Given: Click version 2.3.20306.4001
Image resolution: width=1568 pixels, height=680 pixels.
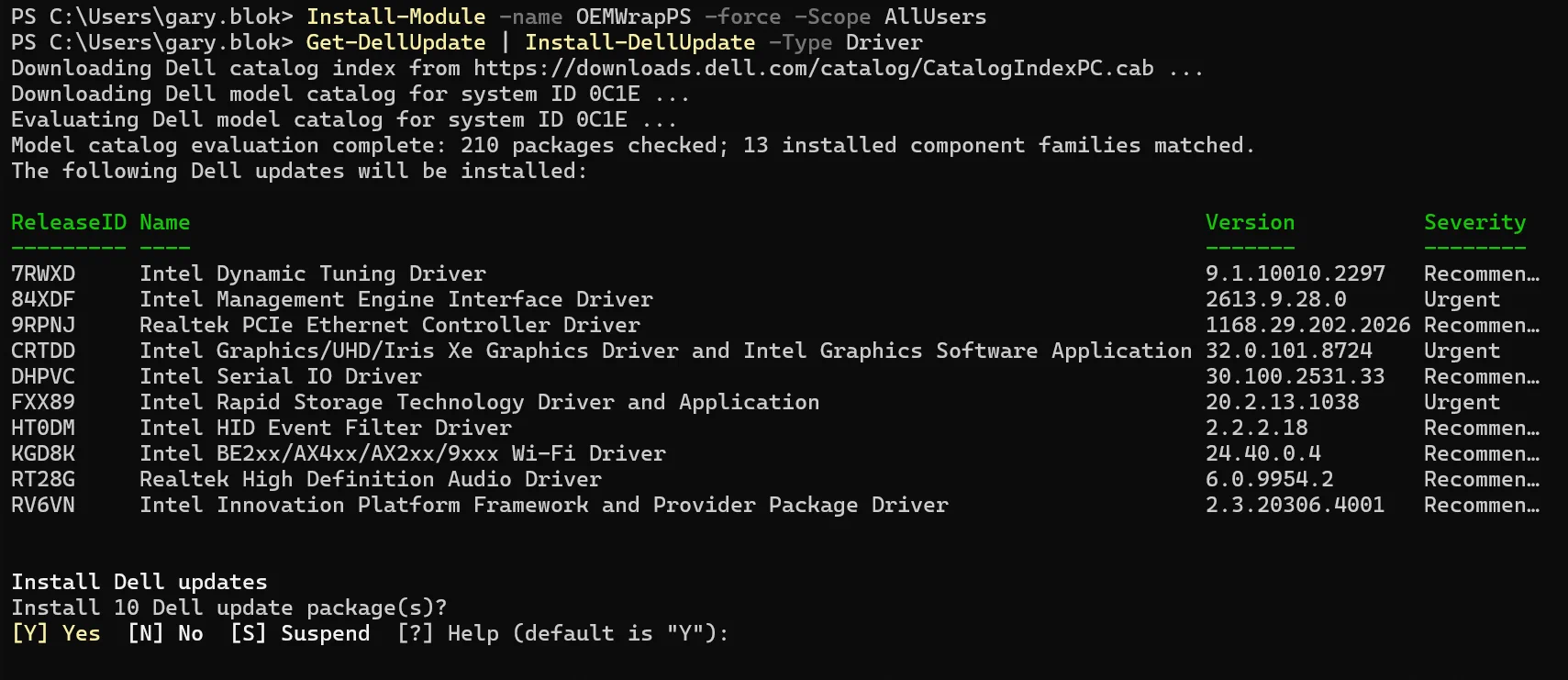Looking at the screenshot, I should pos(1296,505).
